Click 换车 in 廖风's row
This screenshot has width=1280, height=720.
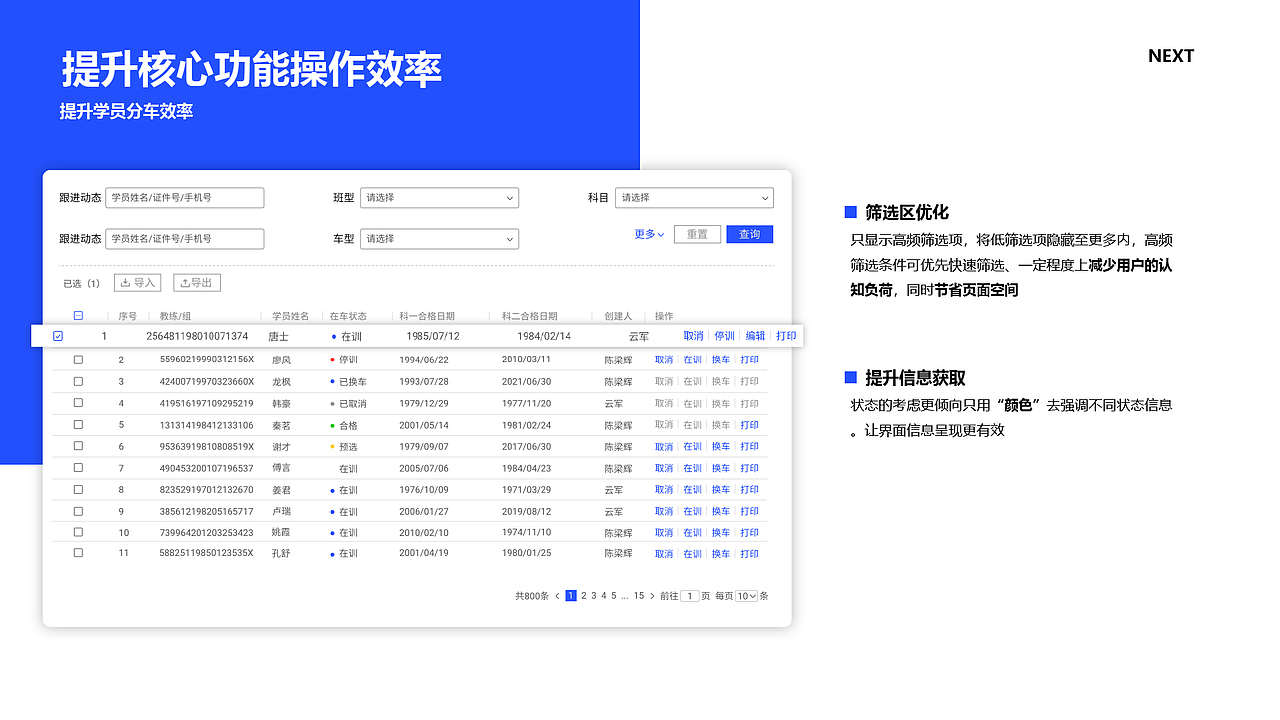pyautogui.click(x=721, y=360)
